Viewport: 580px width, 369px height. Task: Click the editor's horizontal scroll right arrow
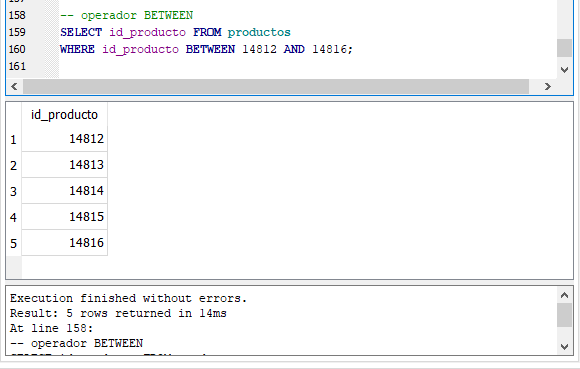(x=548, y=87)
